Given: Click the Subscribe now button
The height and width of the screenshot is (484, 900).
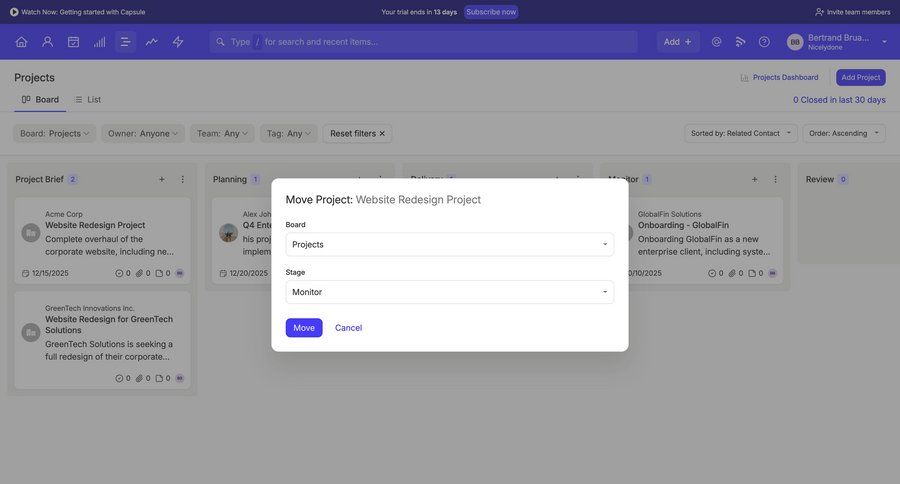Looking at the screenshot, I should tap(491, 12).
